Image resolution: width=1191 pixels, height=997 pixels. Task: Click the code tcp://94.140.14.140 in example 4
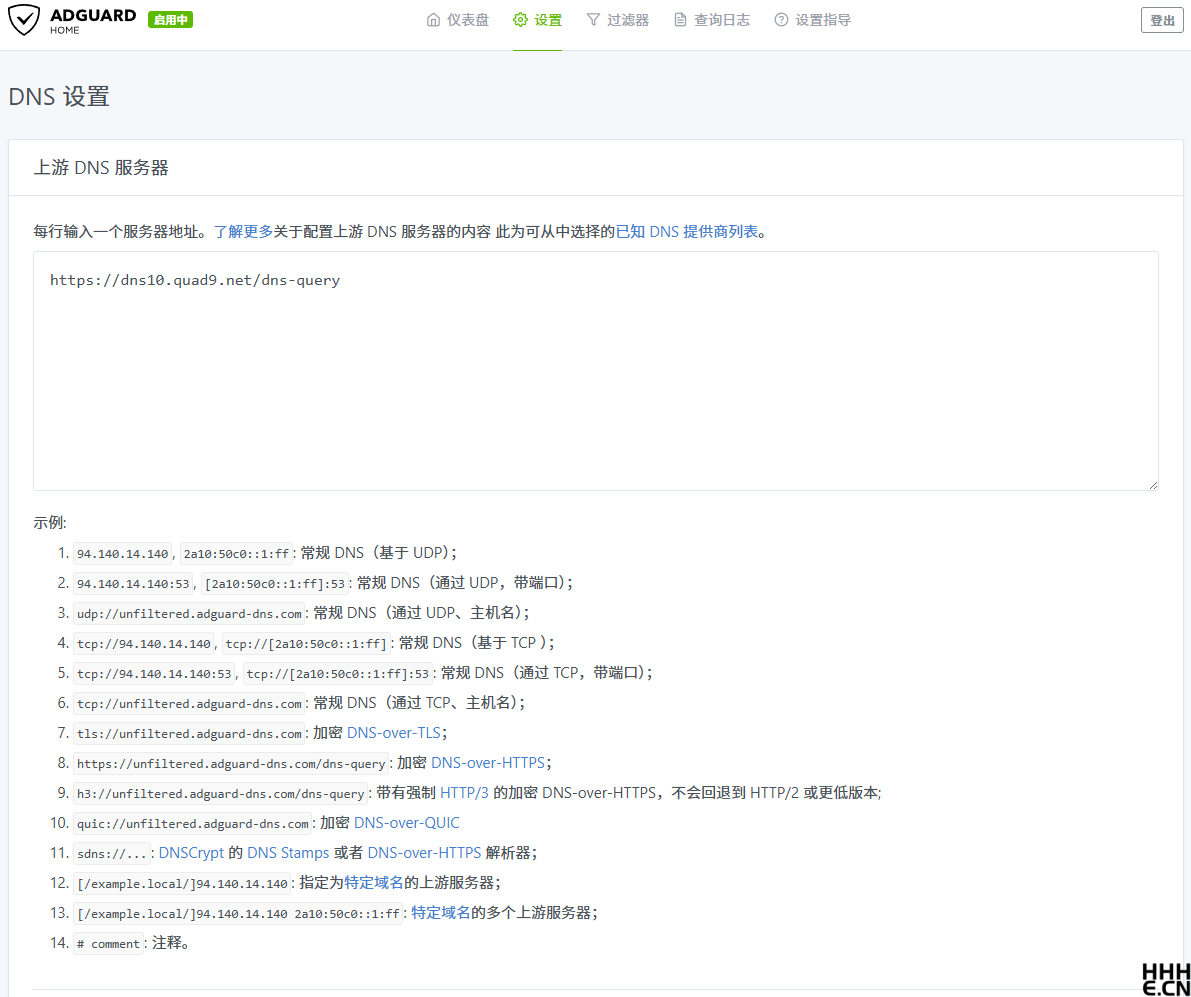pyautogui.click(x=144, y=644)
